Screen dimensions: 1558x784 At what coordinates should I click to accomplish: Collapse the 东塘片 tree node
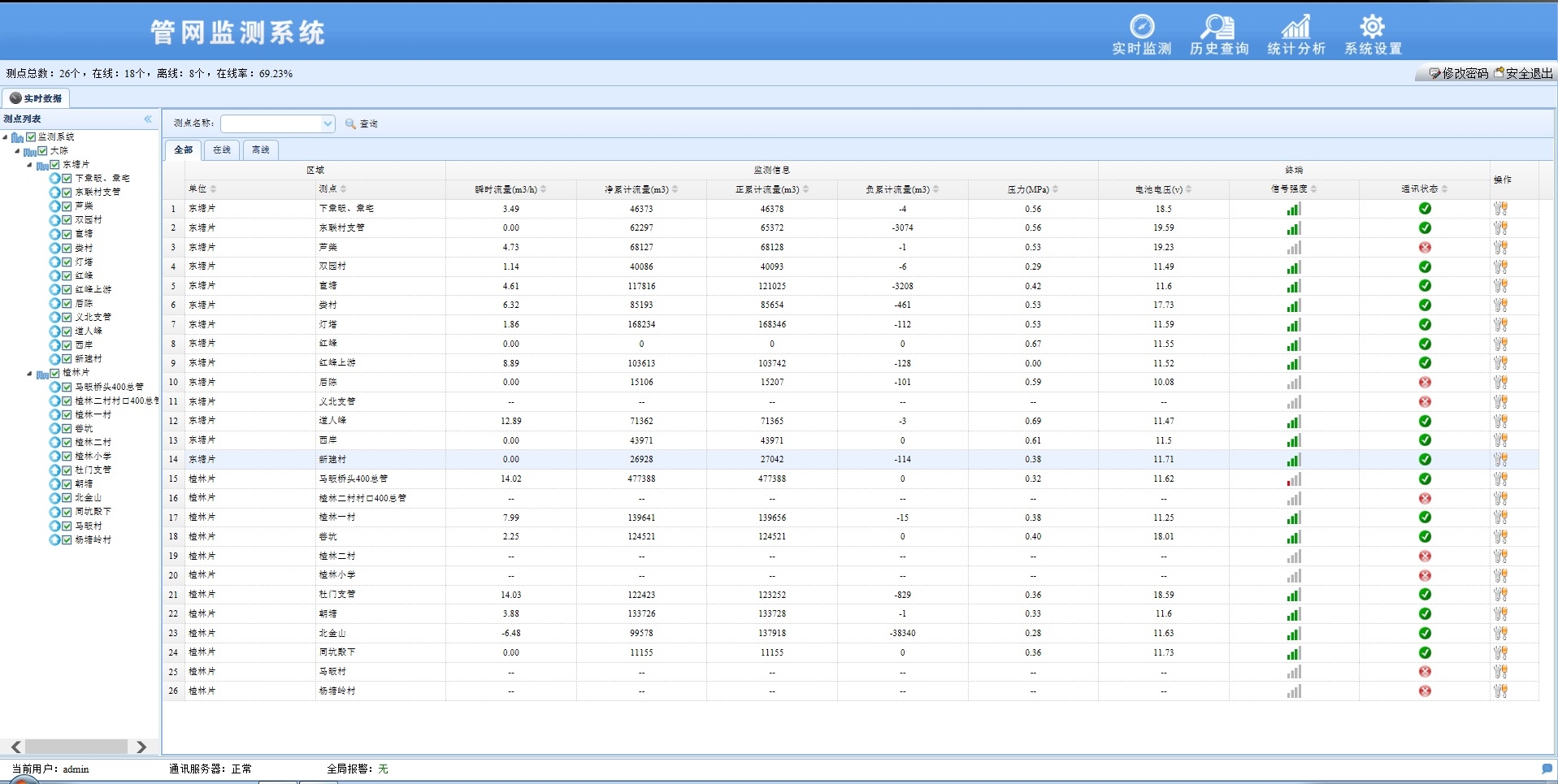(x=30, y=165)
